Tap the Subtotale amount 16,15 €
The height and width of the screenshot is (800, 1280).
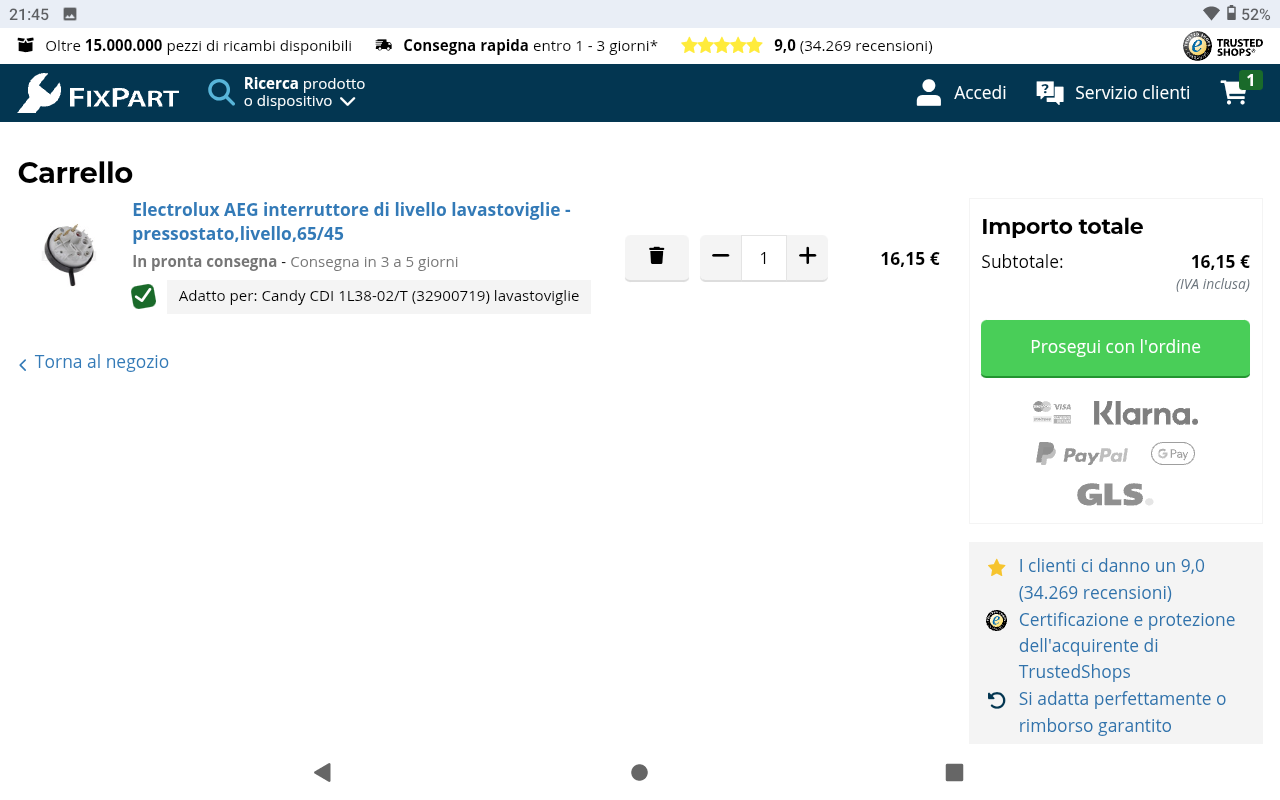tap(1220, 262)
